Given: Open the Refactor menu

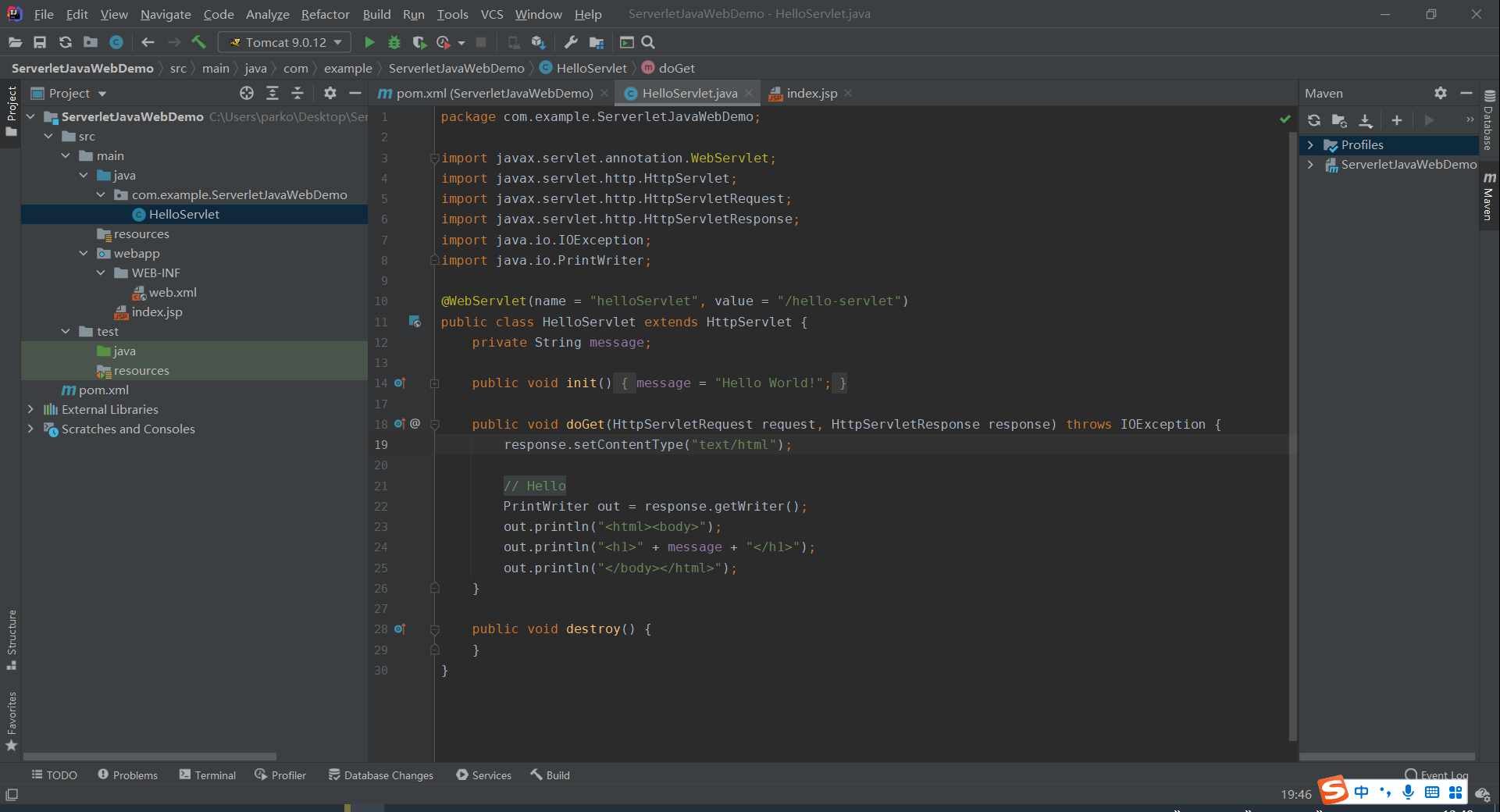Looking at the screenshot, I should [326, 14].
